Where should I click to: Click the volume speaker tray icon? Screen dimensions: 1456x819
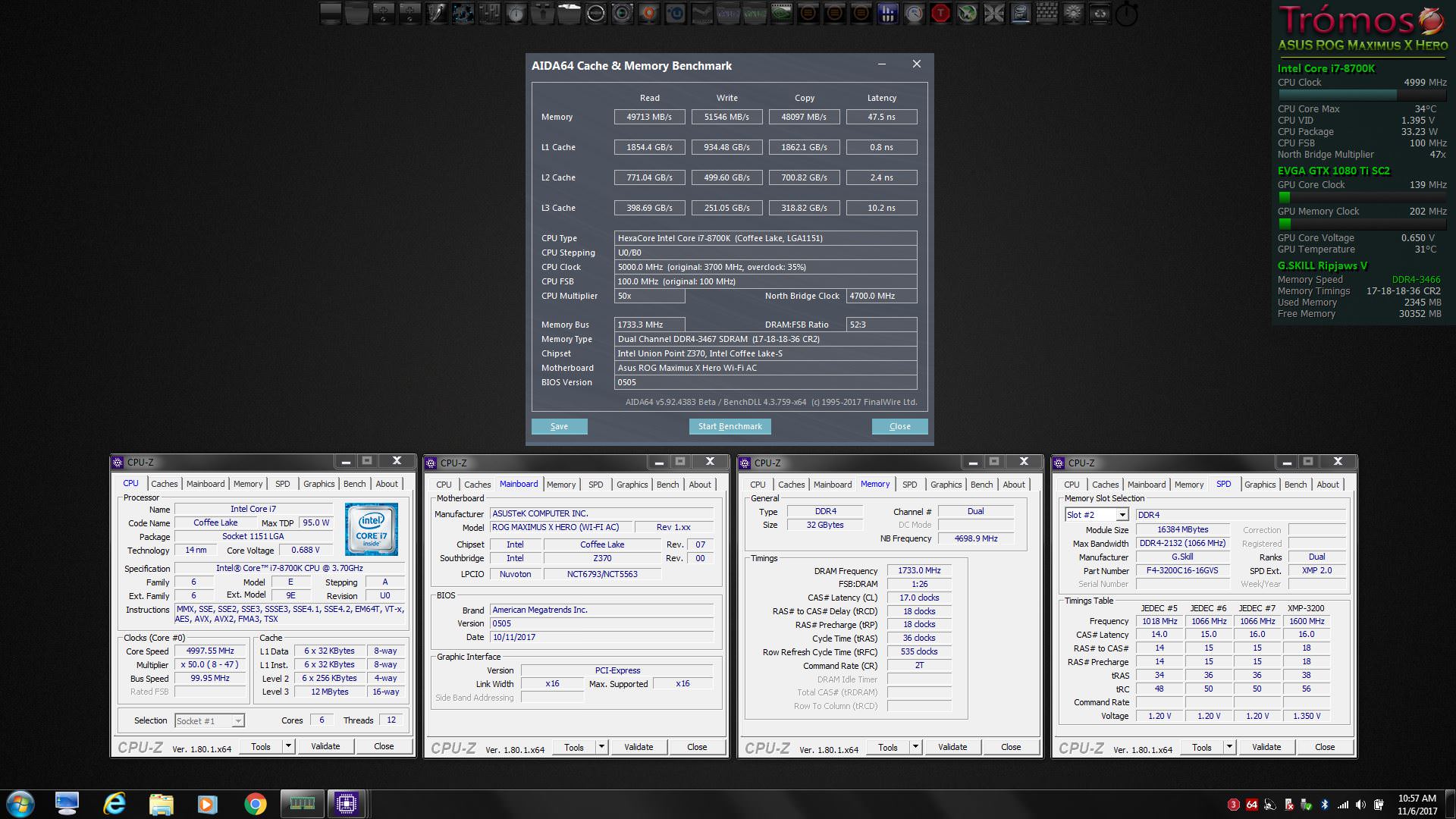1360,805
